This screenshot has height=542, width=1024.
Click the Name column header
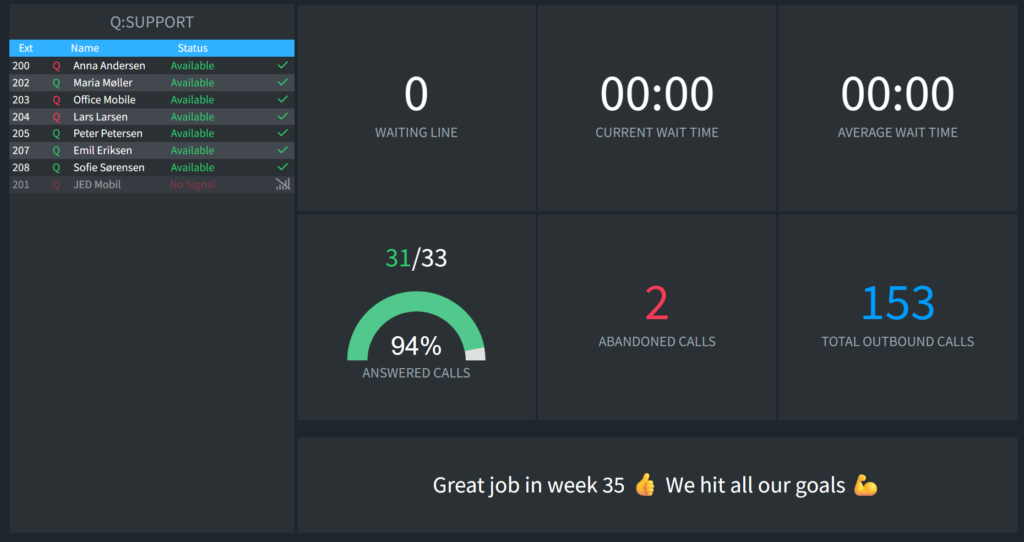click(x=85, y=48)
